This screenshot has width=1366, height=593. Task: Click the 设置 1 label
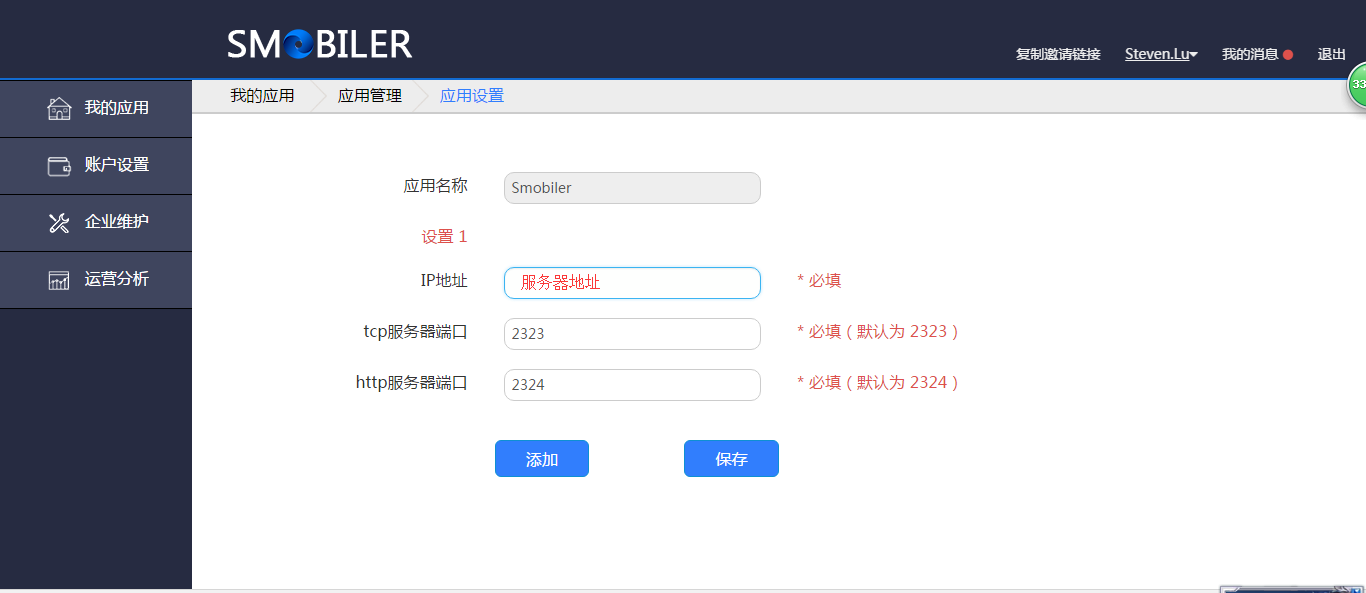point(444,237)
